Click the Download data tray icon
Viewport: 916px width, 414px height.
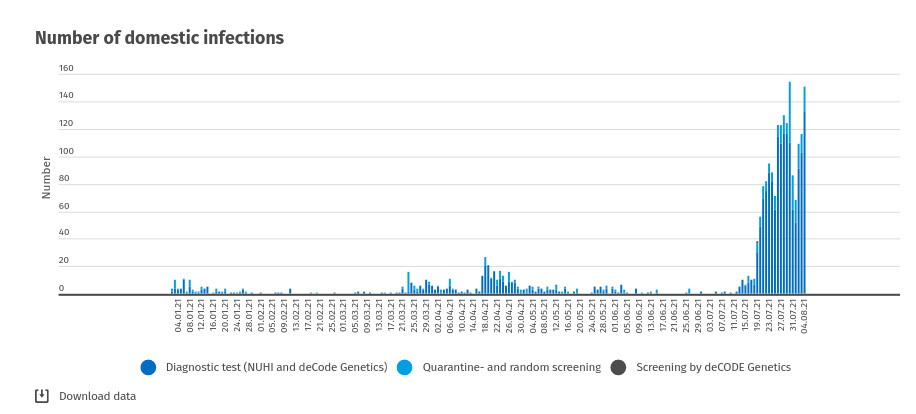click(x=42, y=395)
